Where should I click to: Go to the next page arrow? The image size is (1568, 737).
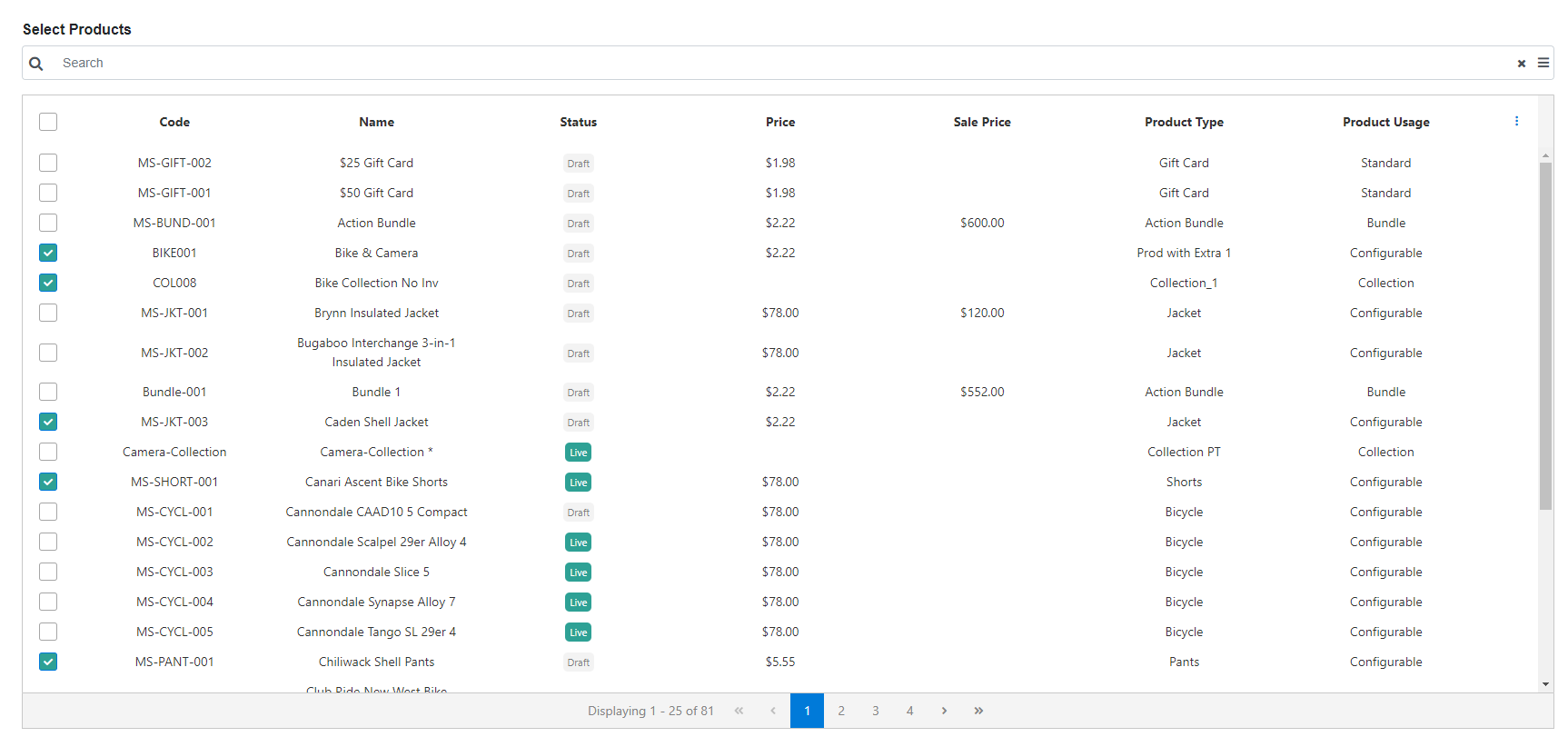point(944,711)
